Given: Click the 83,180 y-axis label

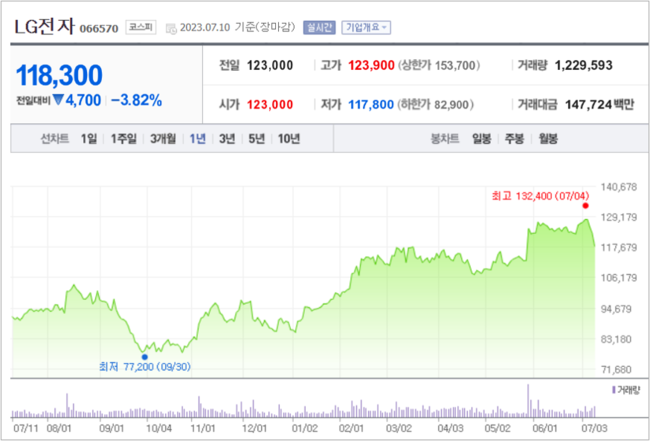Looking at the screenshot, I should tap(618, 339).
